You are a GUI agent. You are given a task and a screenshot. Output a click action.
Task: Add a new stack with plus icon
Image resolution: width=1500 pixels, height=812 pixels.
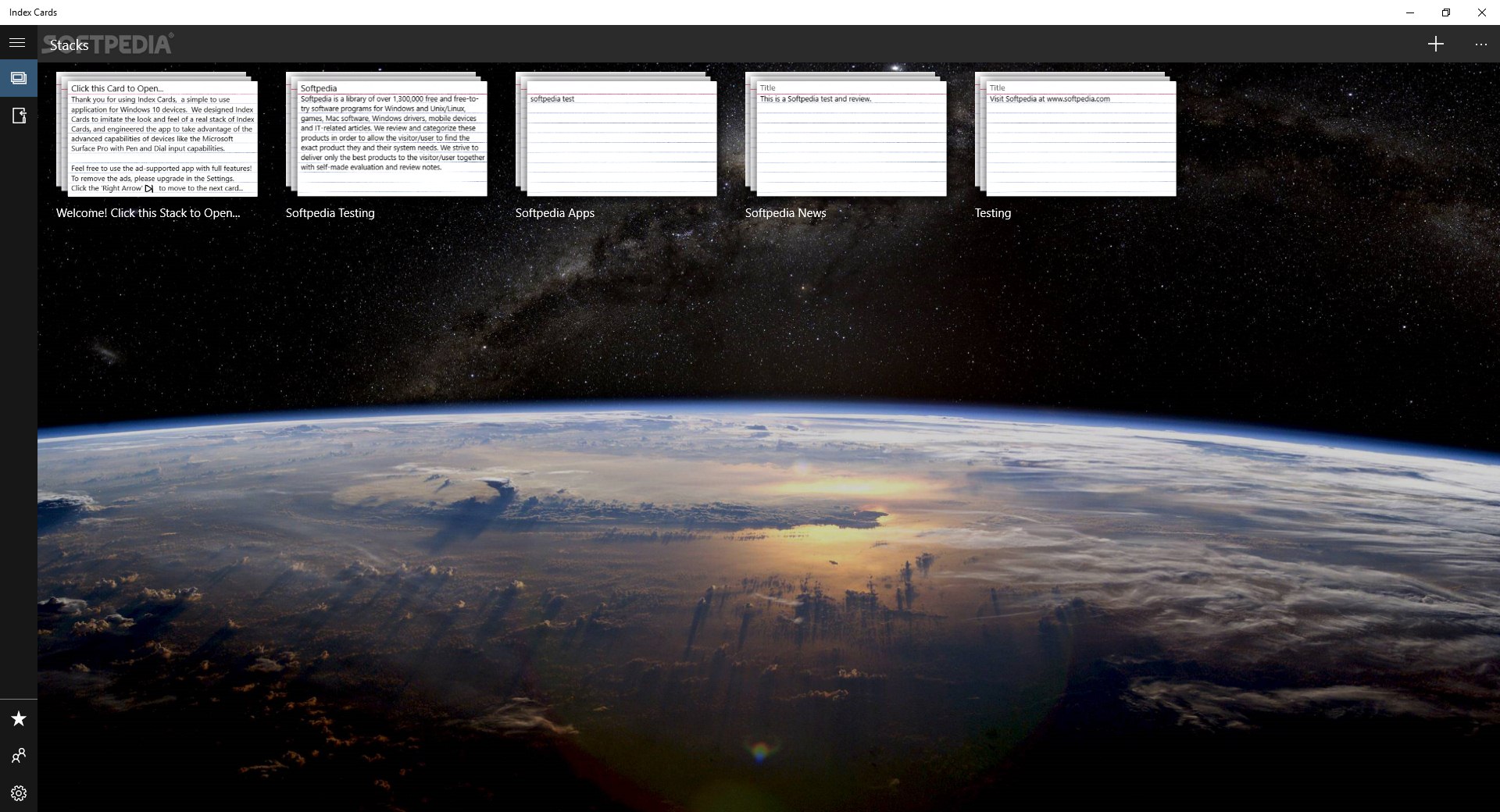(x=1436, y=44)
